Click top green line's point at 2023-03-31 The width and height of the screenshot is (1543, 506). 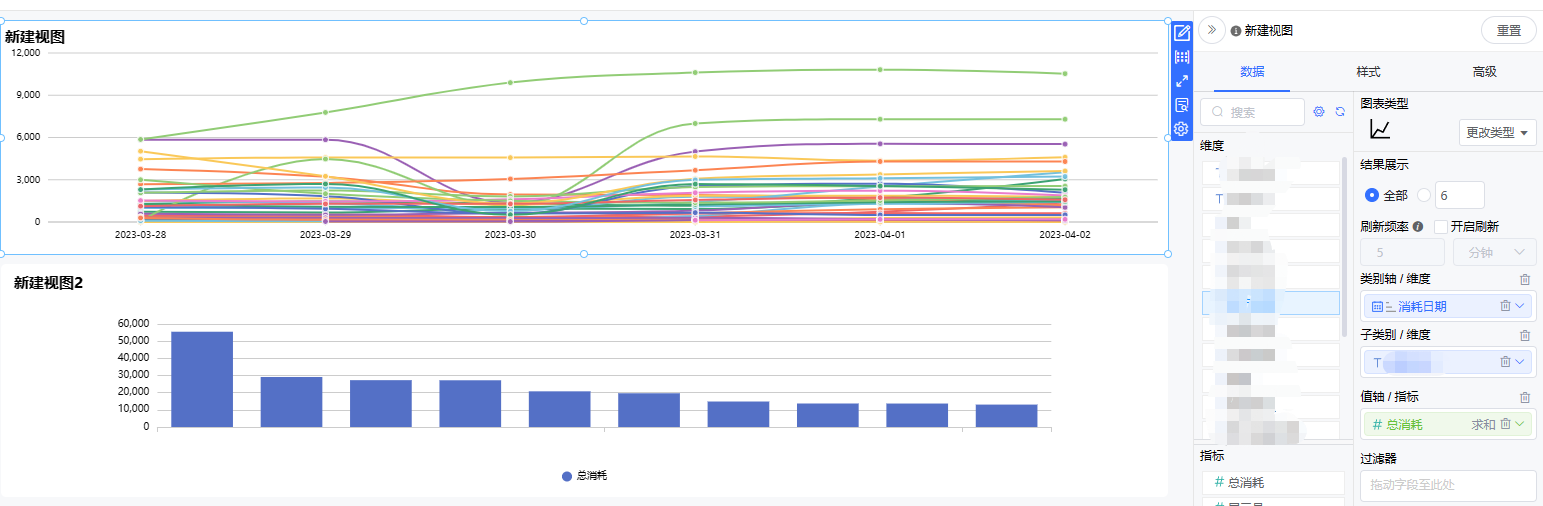tap(695, 72)
